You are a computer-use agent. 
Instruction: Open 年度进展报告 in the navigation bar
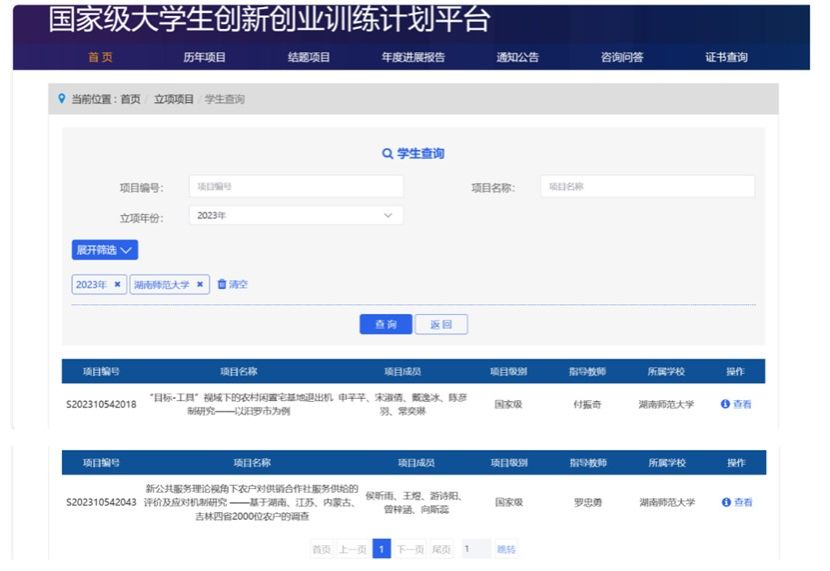click(413, 57)
